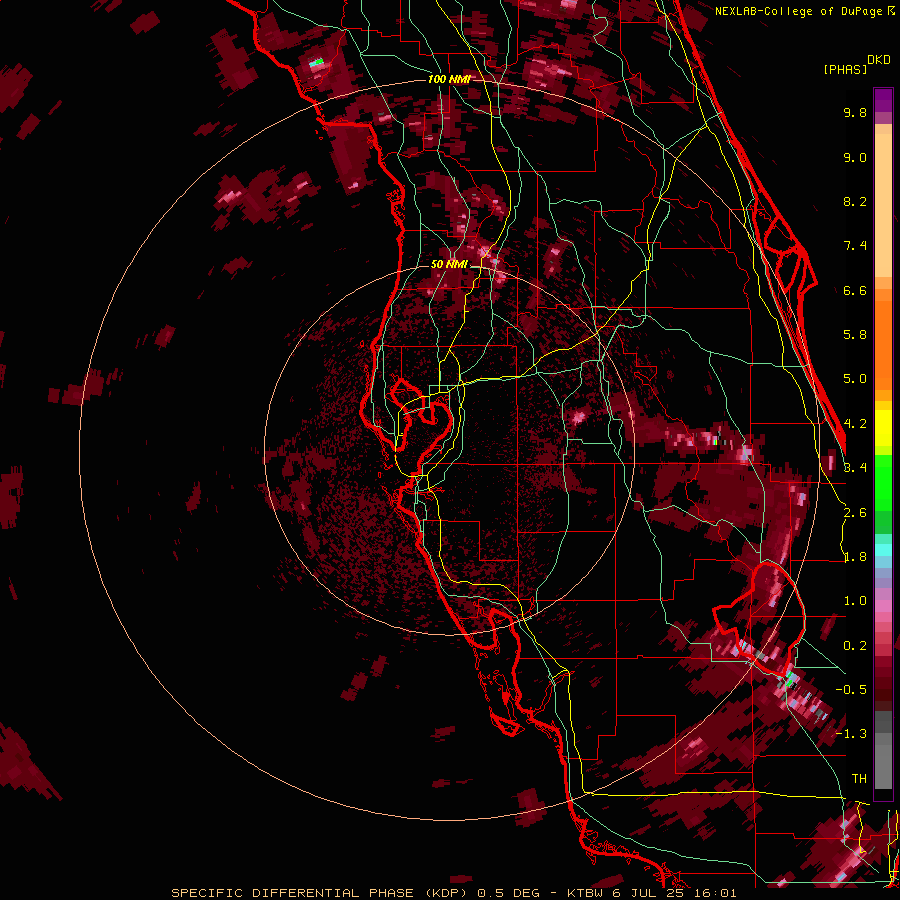Click the 2.6 legend value

coord(855,513)
